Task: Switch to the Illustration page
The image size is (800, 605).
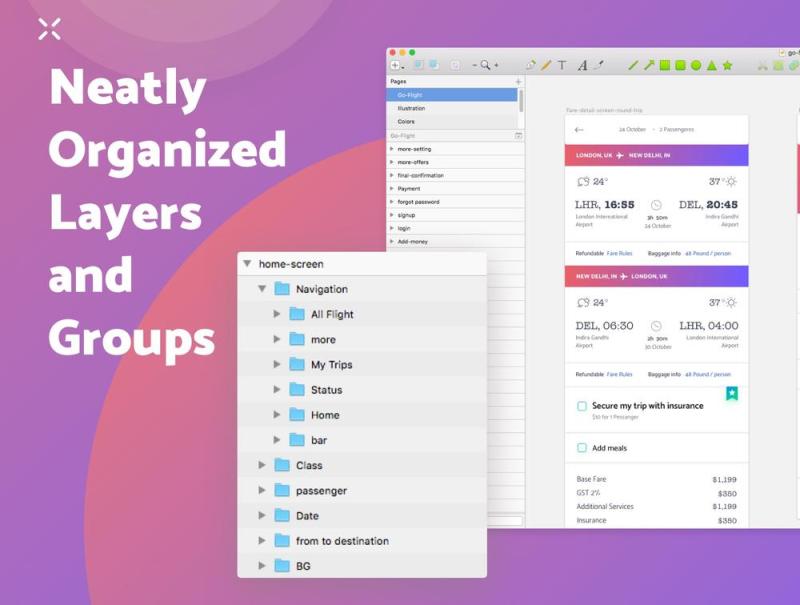Action: click(411, 108)
